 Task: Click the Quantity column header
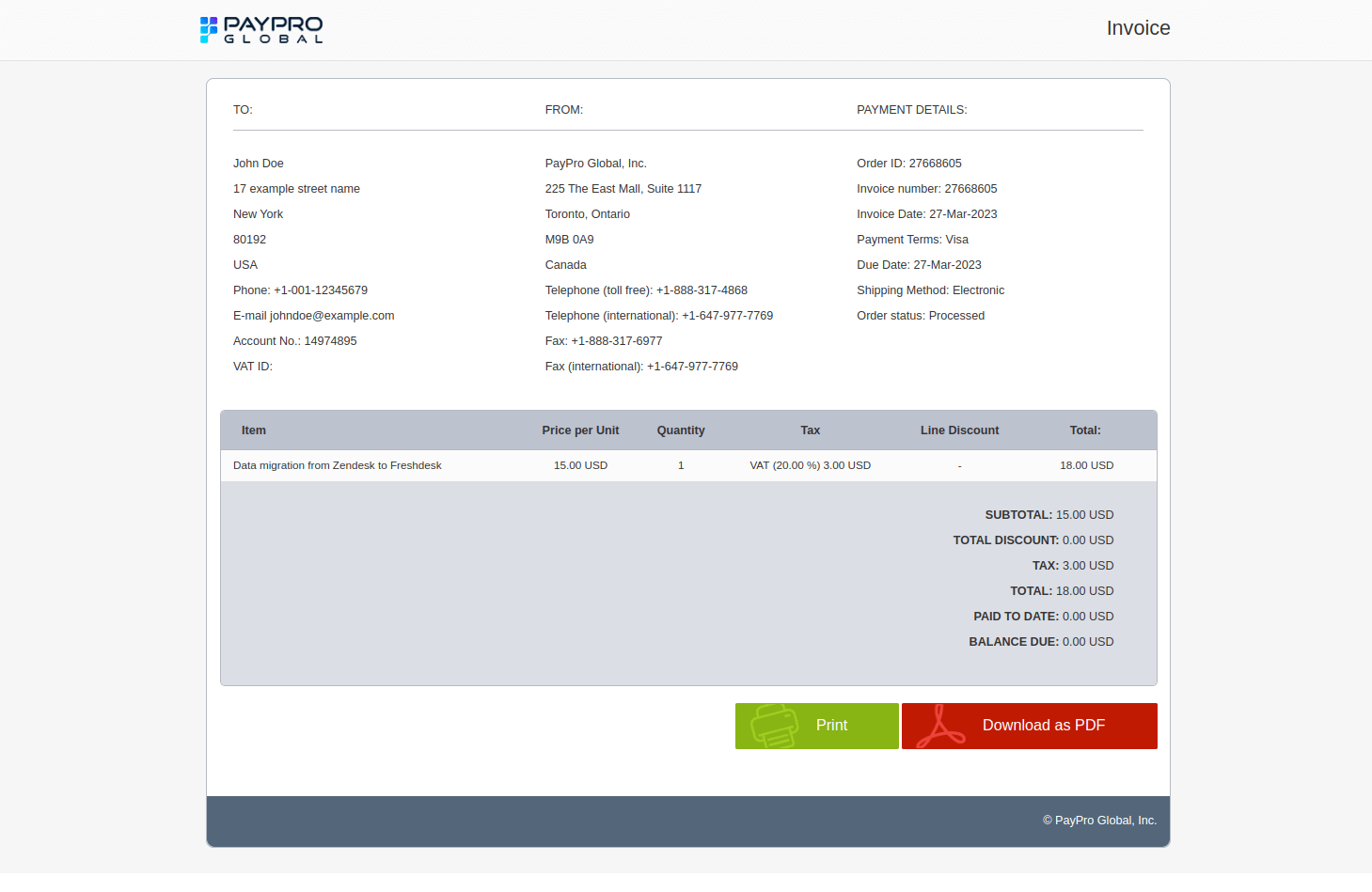[x=681, y=430]
